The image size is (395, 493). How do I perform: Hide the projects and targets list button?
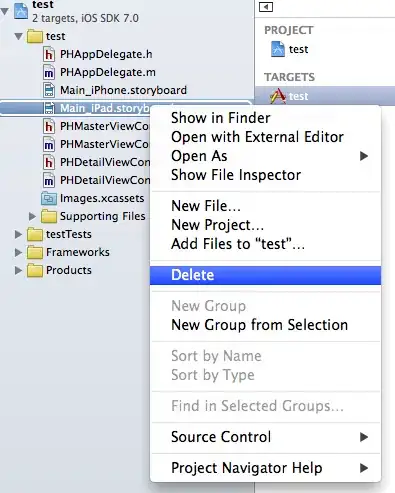(266, 7)
